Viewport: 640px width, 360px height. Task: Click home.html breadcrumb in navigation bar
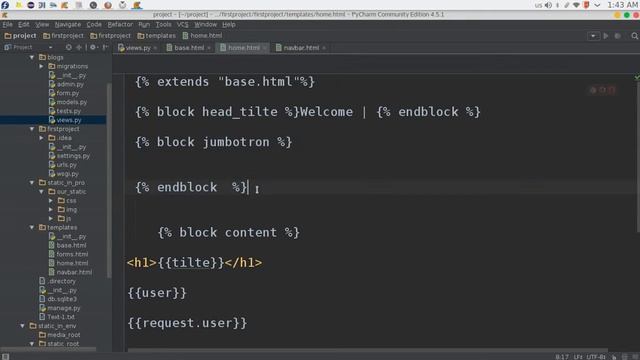202,36
